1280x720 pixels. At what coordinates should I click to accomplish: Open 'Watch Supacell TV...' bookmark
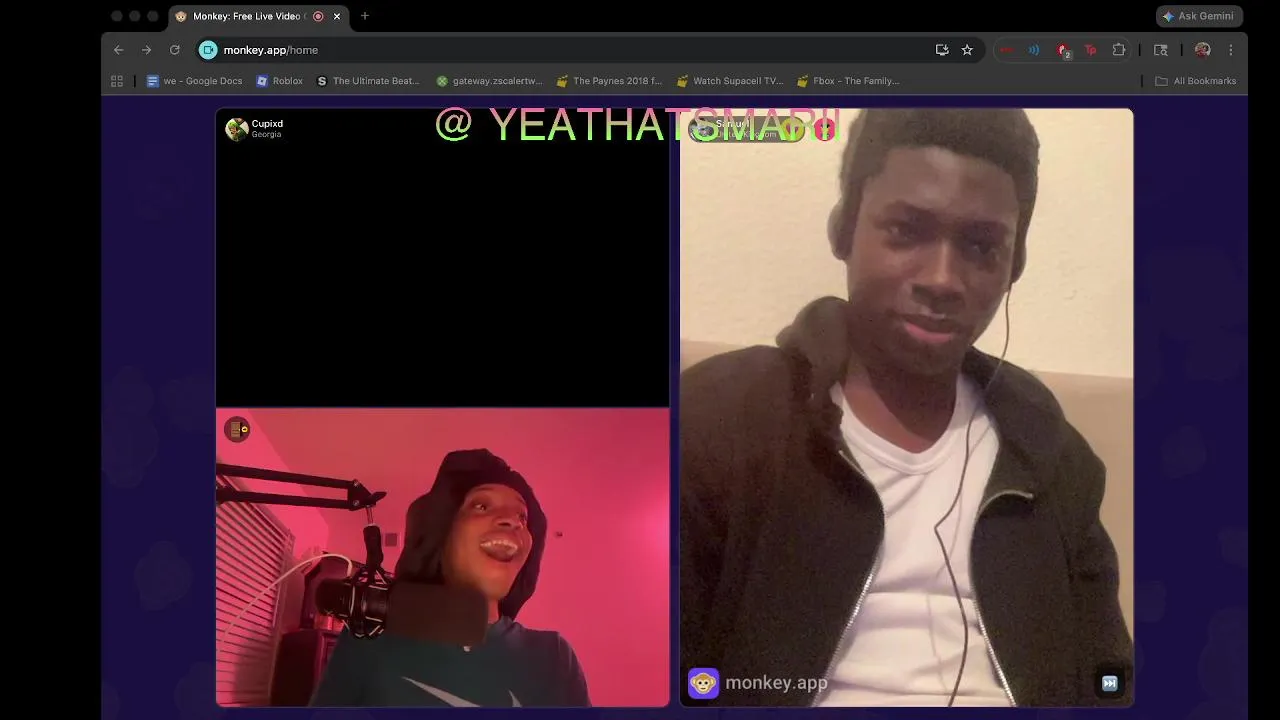click(729, 81)
